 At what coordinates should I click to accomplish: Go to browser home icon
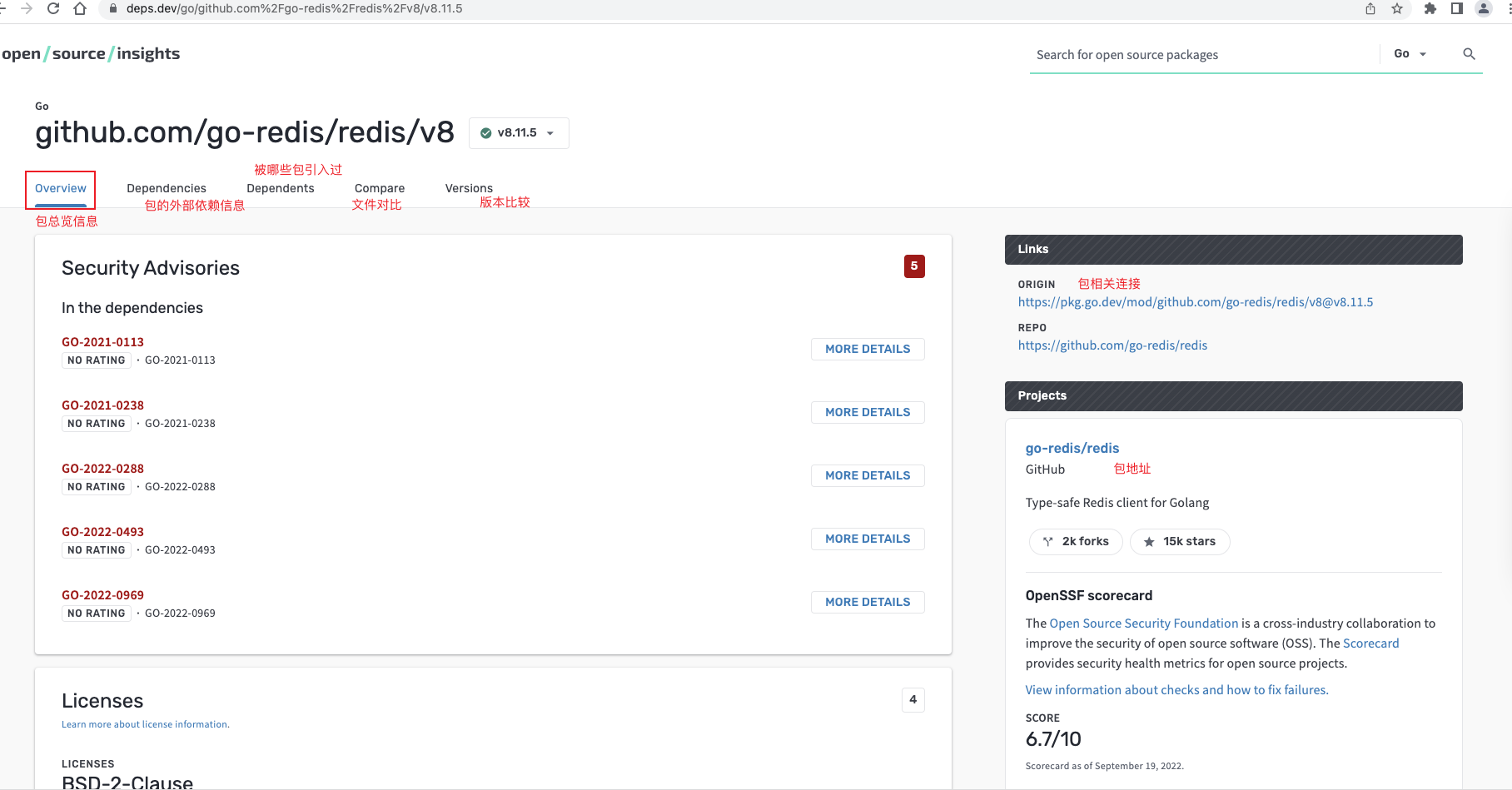pos(80,8)
